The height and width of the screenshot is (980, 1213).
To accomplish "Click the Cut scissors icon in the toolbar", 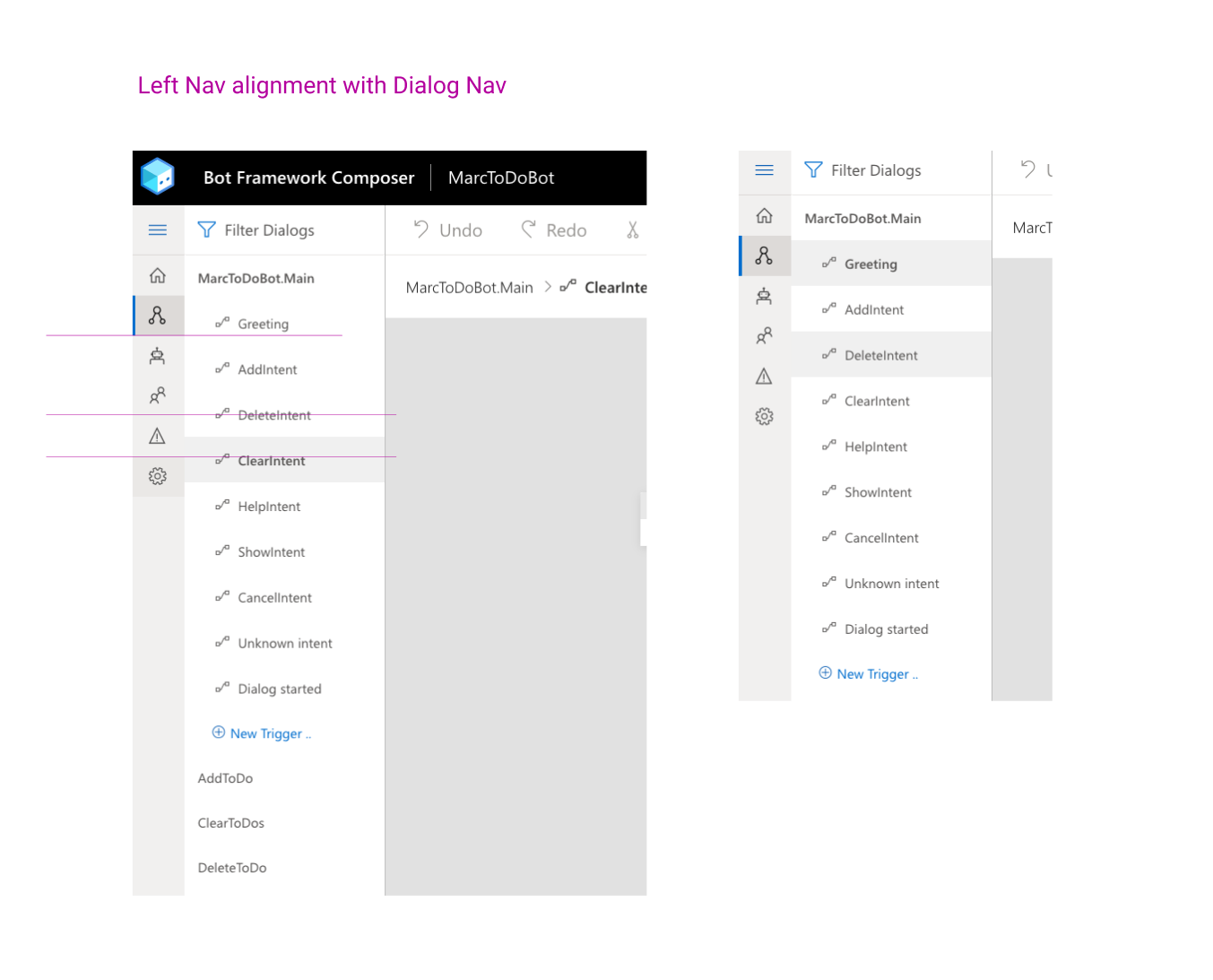I will click(633, 230).
